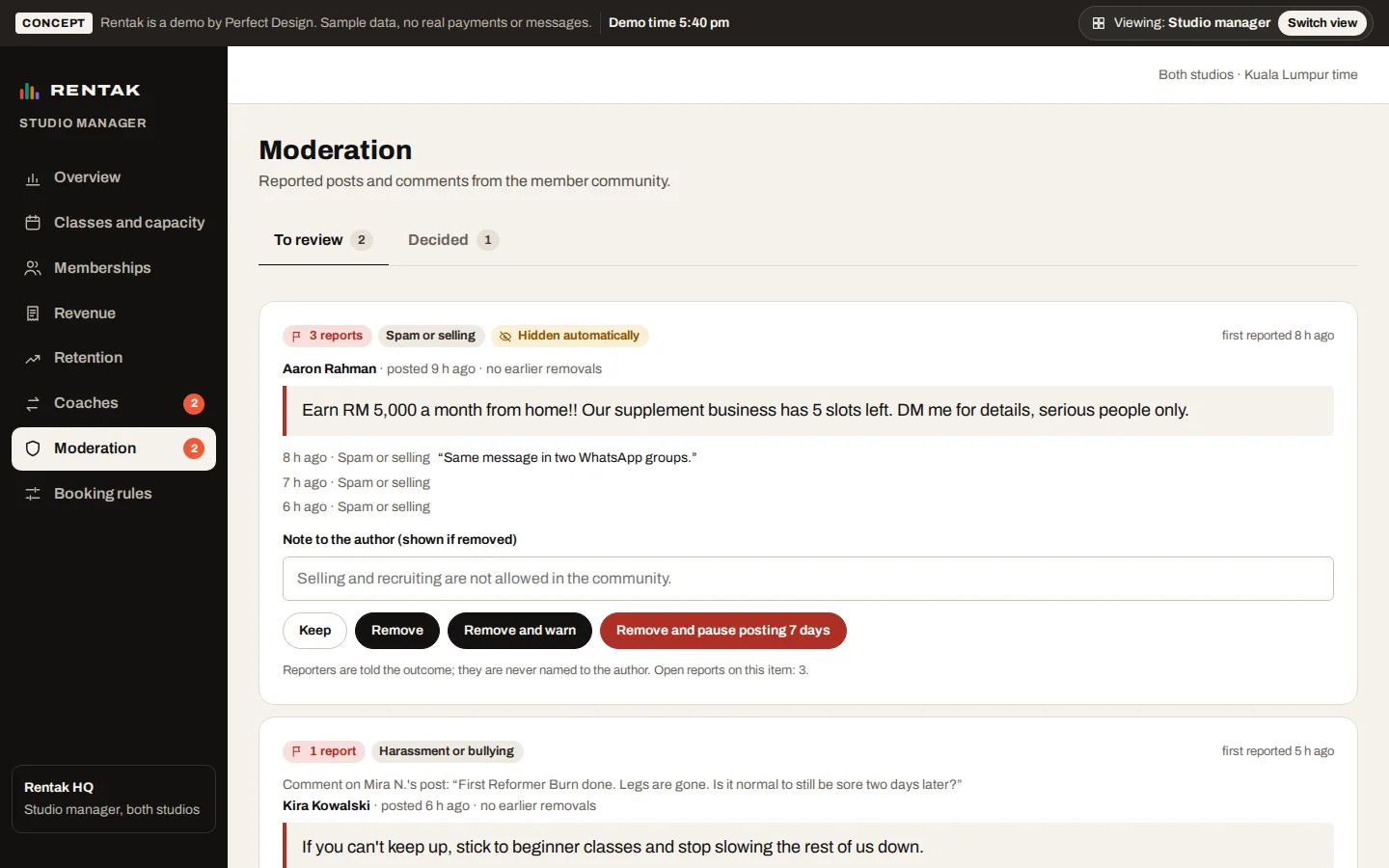This screenshot has width=1389, height=868.
Task: Click the trend arrow icon beside Retention
Action: point(33,359)
